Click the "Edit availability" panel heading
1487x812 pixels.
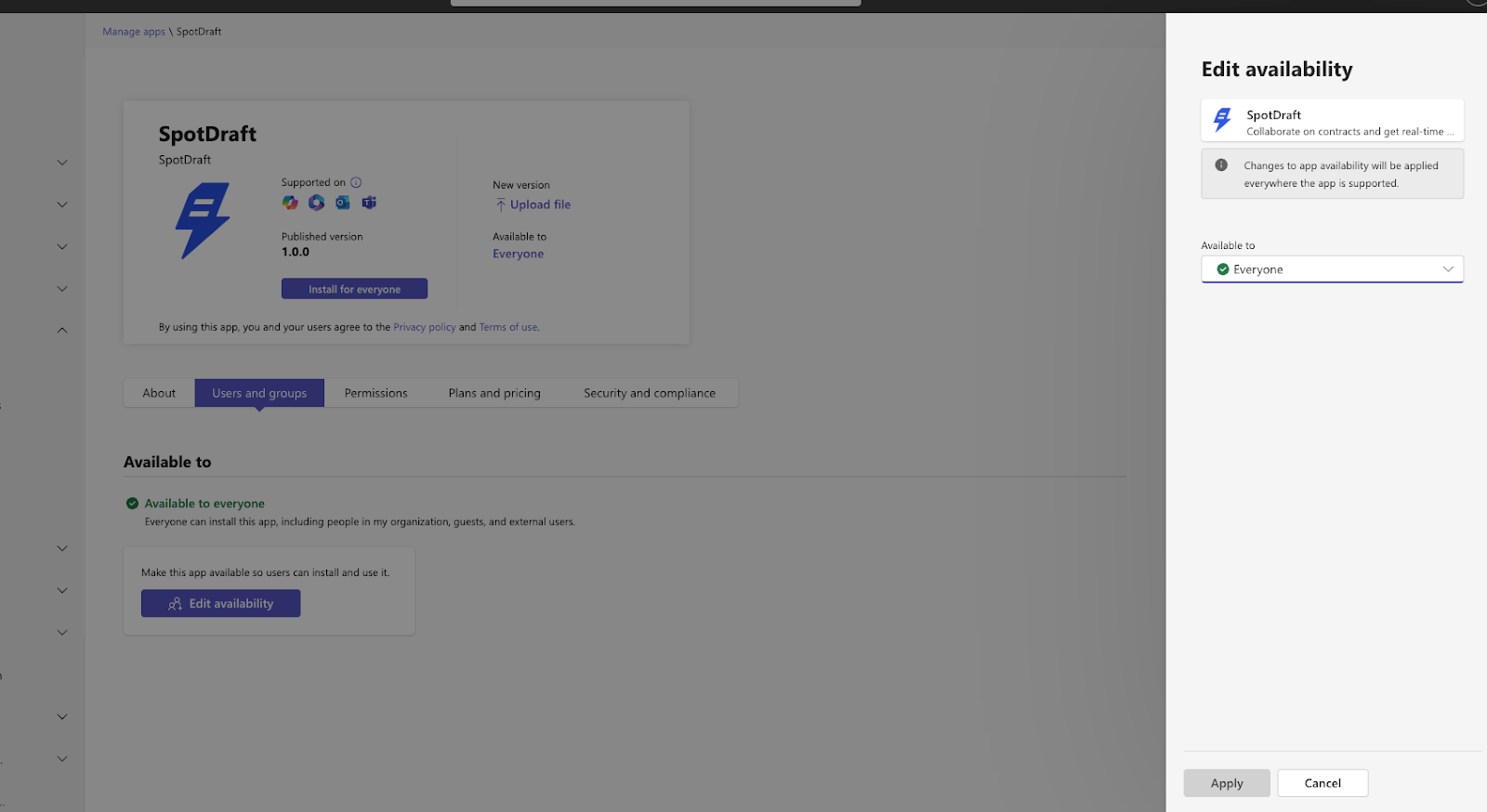point(1277,70)
